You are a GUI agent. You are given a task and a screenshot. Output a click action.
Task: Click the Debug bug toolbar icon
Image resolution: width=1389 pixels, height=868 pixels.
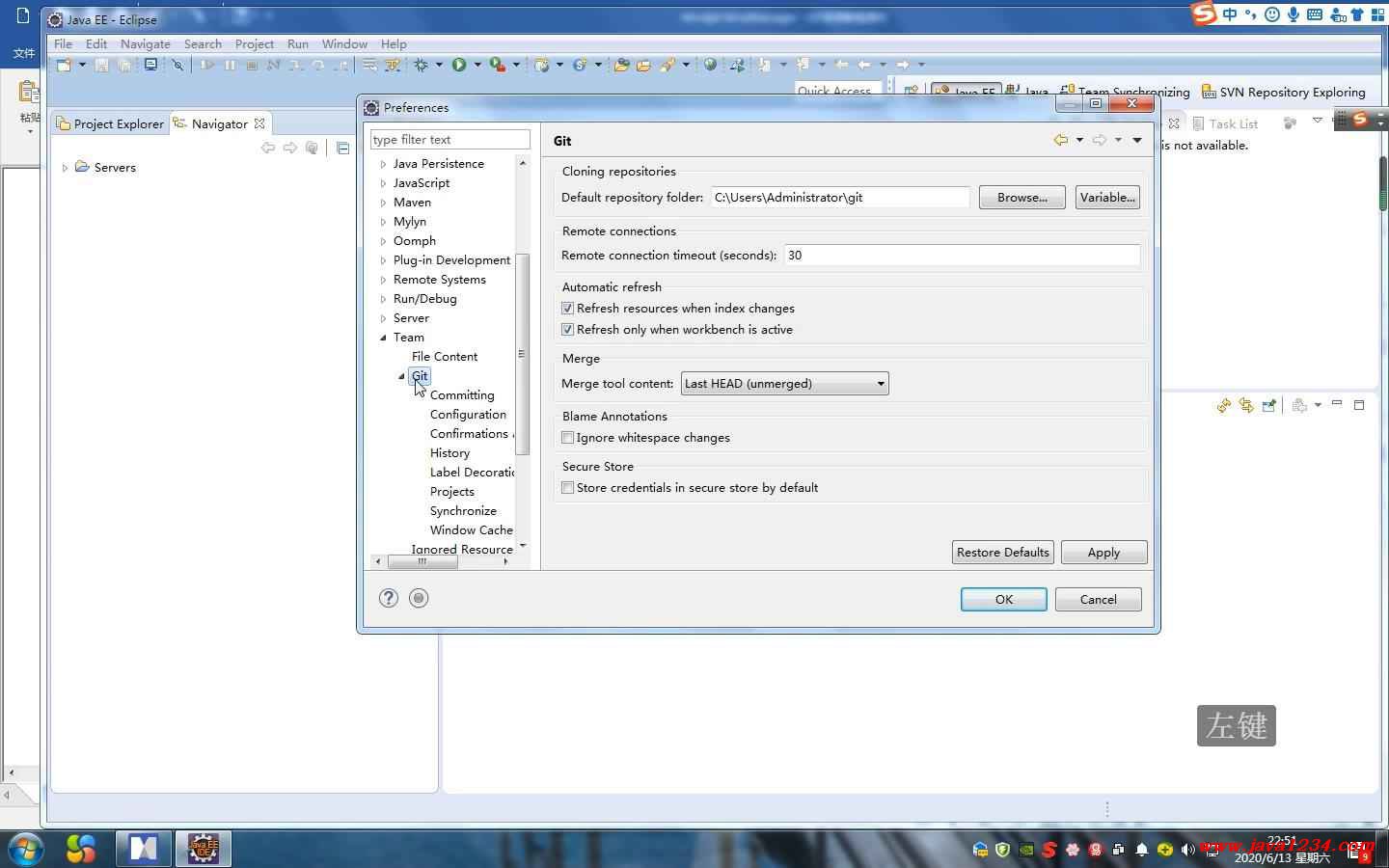[x=420, y=65]
